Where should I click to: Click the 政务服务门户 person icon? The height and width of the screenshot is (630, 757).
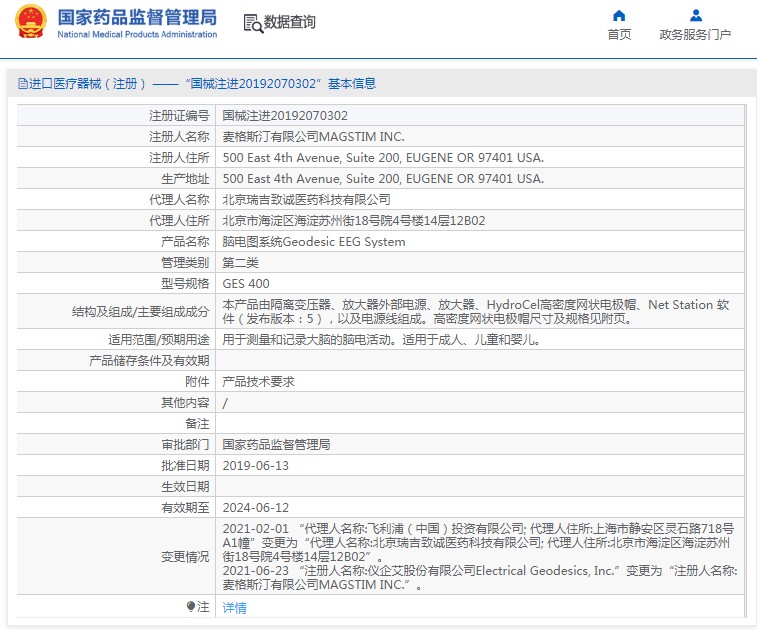696,15
